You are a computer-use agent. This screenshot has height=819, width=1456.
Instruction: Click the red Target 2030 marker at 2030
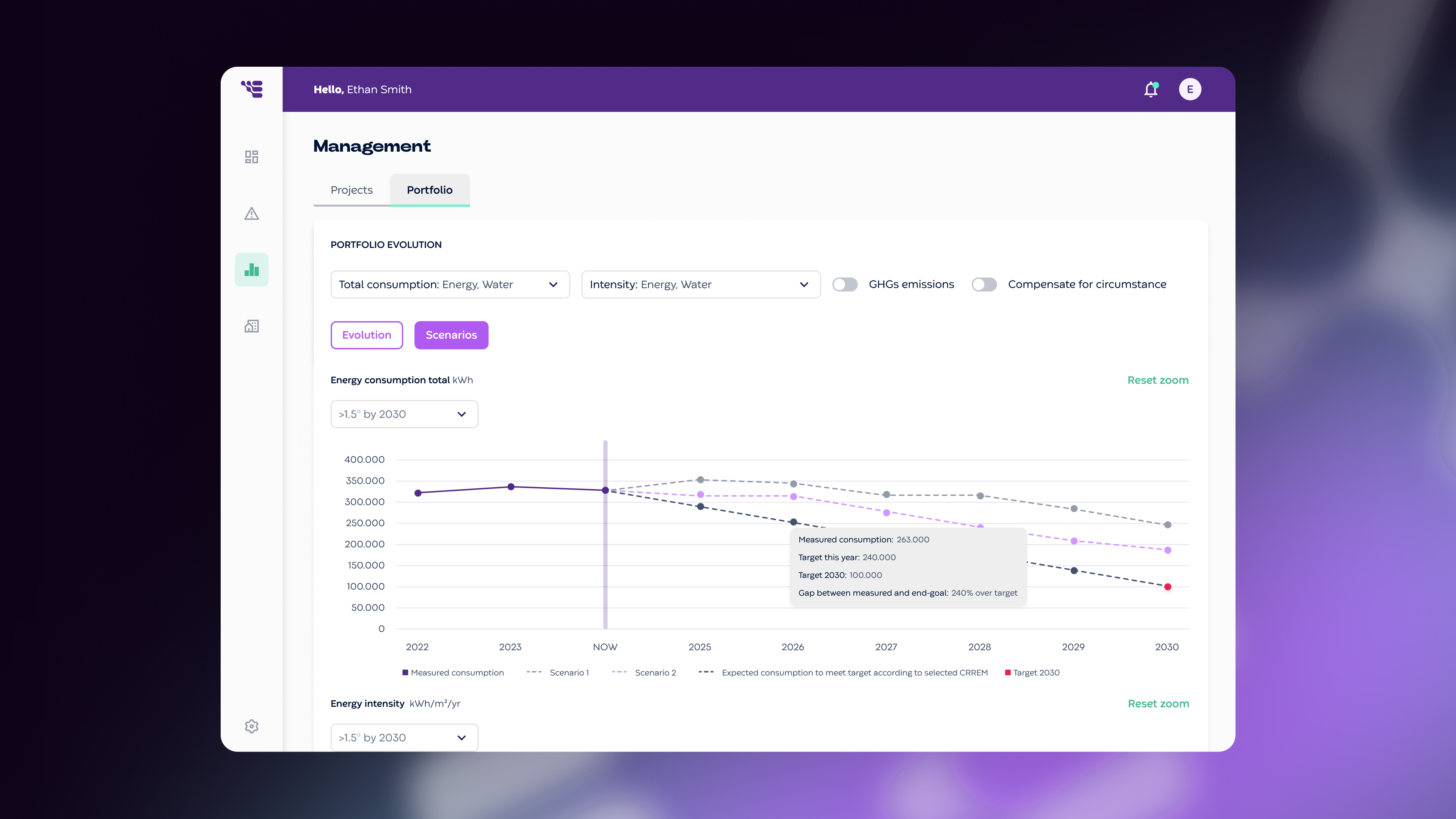(x=1167, y=587)
